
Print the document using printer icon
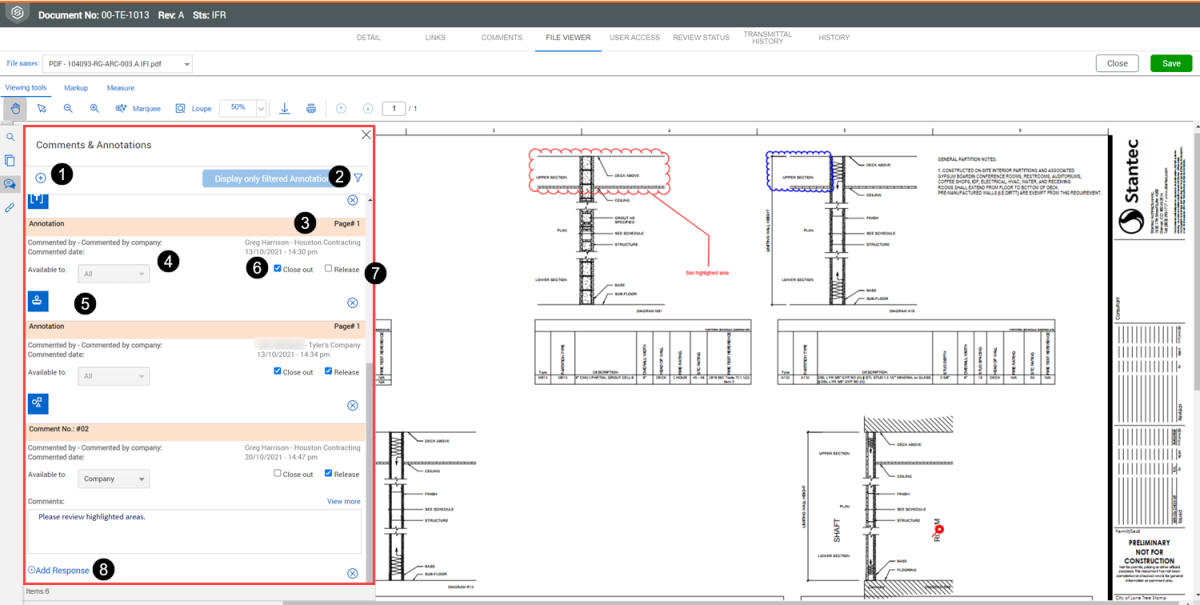pyautogui.click(x=311, y=108)
